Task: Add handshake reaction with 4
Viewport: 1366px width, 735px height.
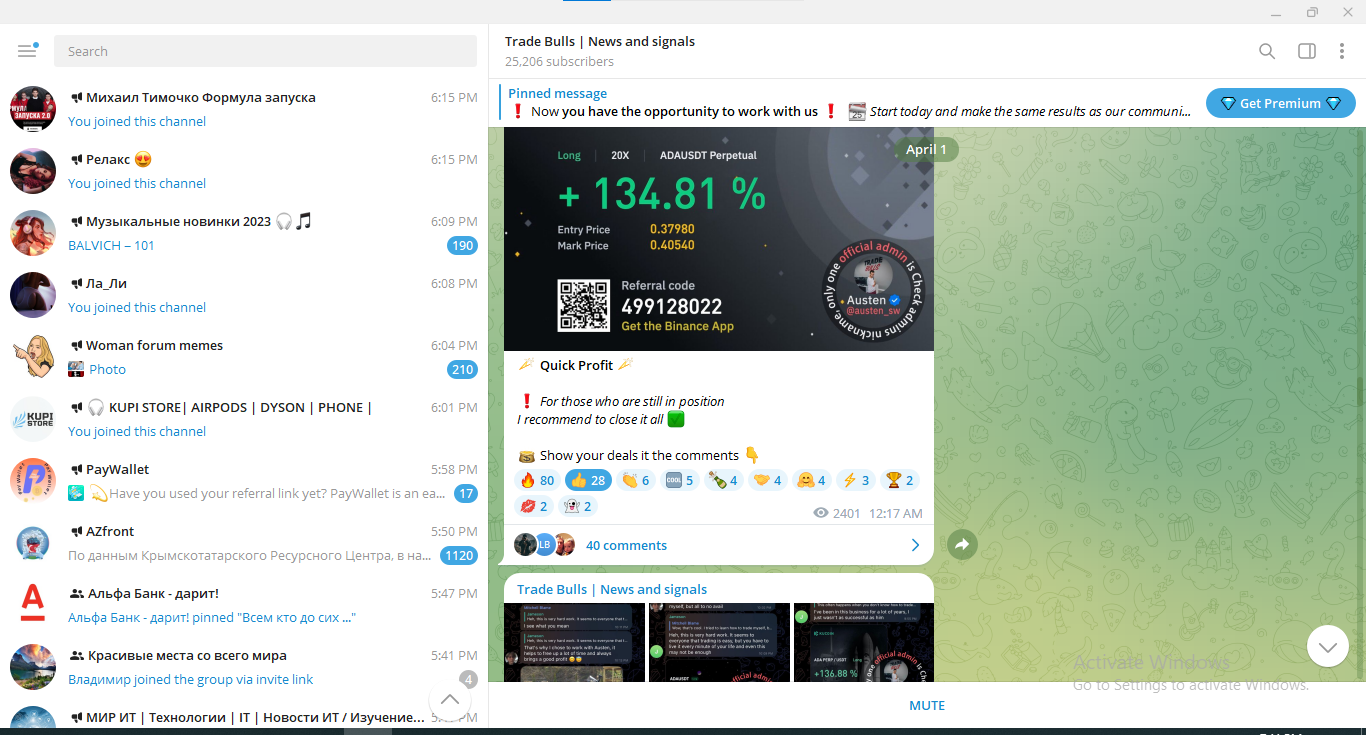Action: point(767,480)
